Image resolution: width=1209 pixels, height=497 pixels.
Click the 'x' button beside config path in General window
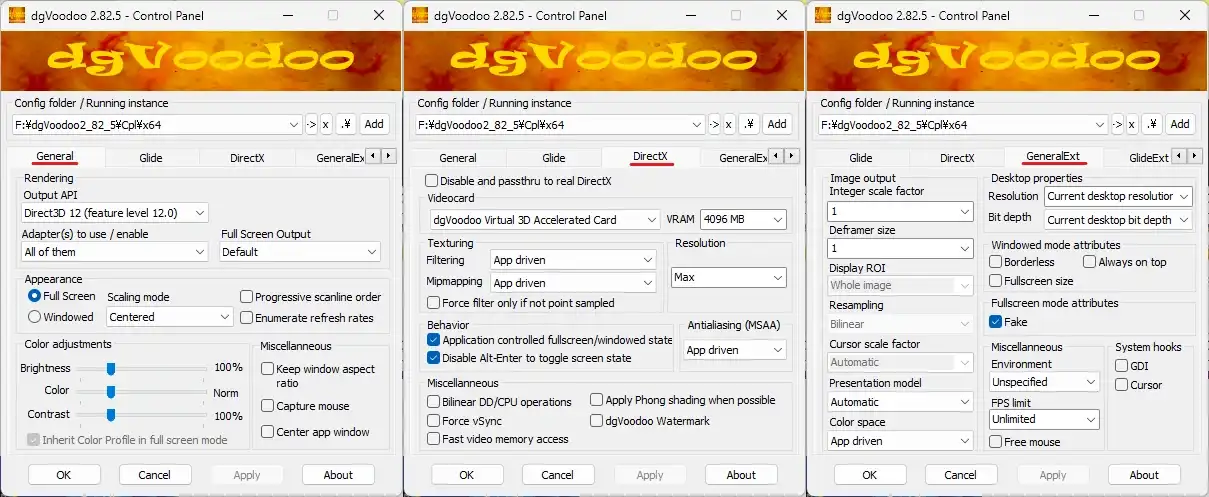(326, 124)
